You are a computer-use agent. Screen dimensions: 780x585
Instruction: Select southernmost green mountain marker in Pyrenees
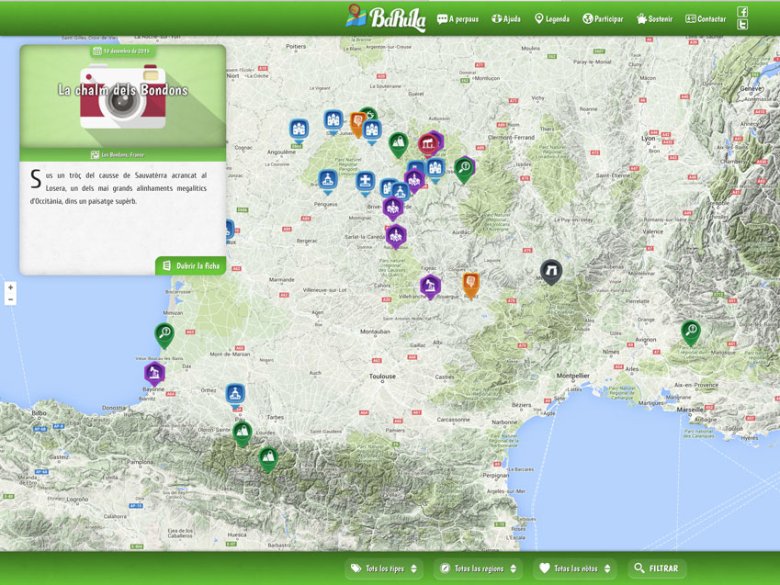pos(268,459)
